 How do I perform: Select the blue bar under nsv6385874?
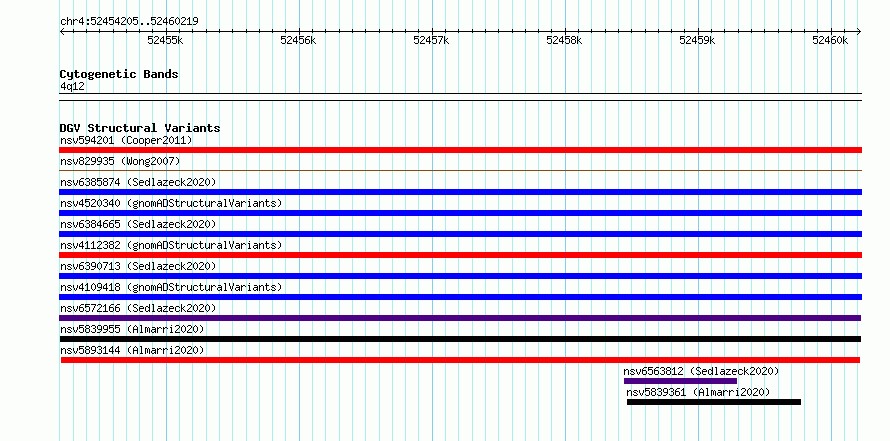point(460,192)
